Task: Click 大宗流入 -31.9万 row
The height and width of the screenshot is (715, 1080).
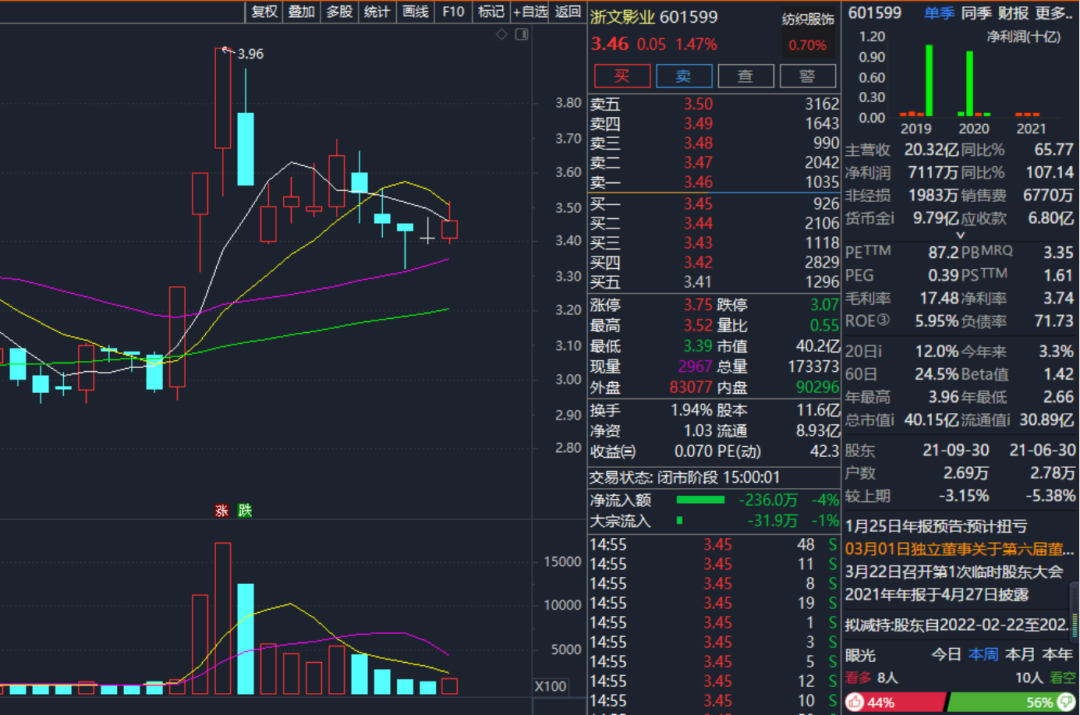Action: pyautogui.click(x=714, y=521)
